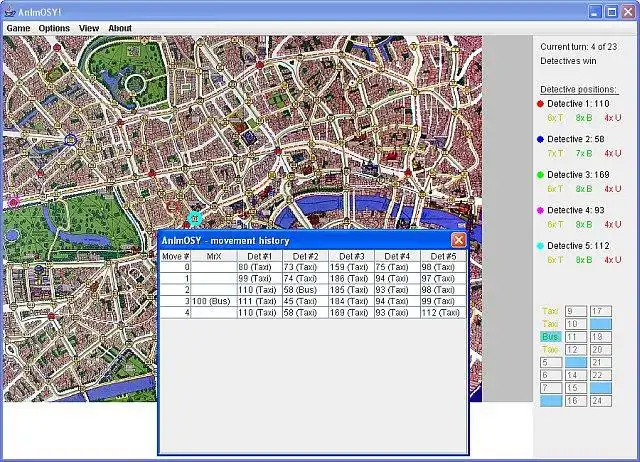Click the magenta detective marker on map

[14, 202]
